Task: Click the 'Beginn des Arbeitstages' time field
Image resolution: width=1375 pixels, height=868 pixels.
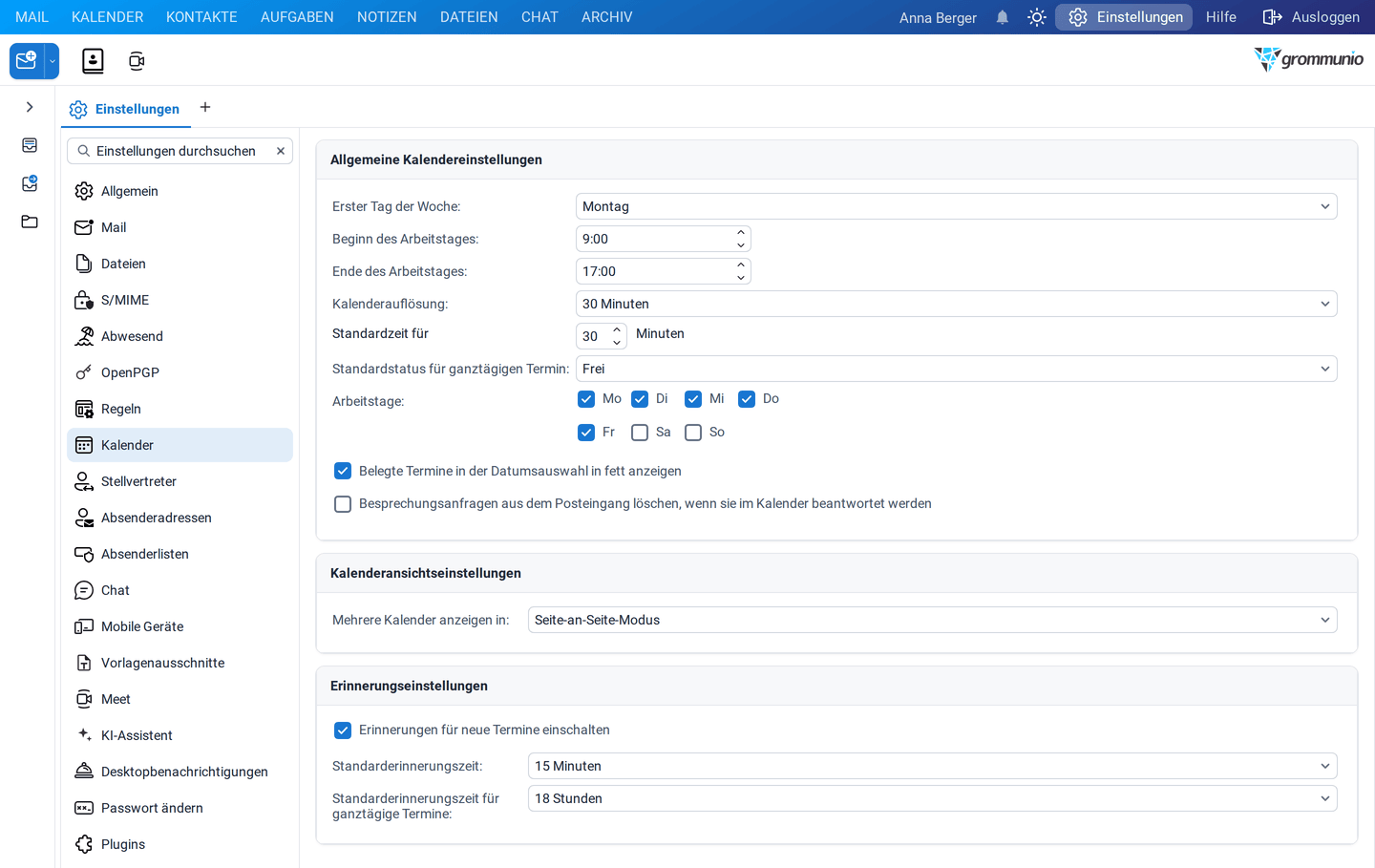Action: pos(655,239)
